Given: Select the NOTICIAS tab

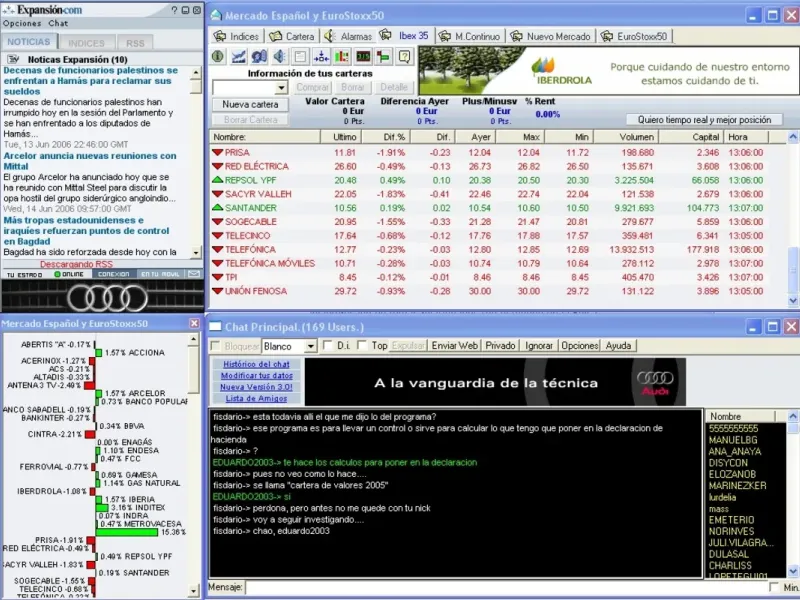Looking at the screenshot, I should pos(29,42).
